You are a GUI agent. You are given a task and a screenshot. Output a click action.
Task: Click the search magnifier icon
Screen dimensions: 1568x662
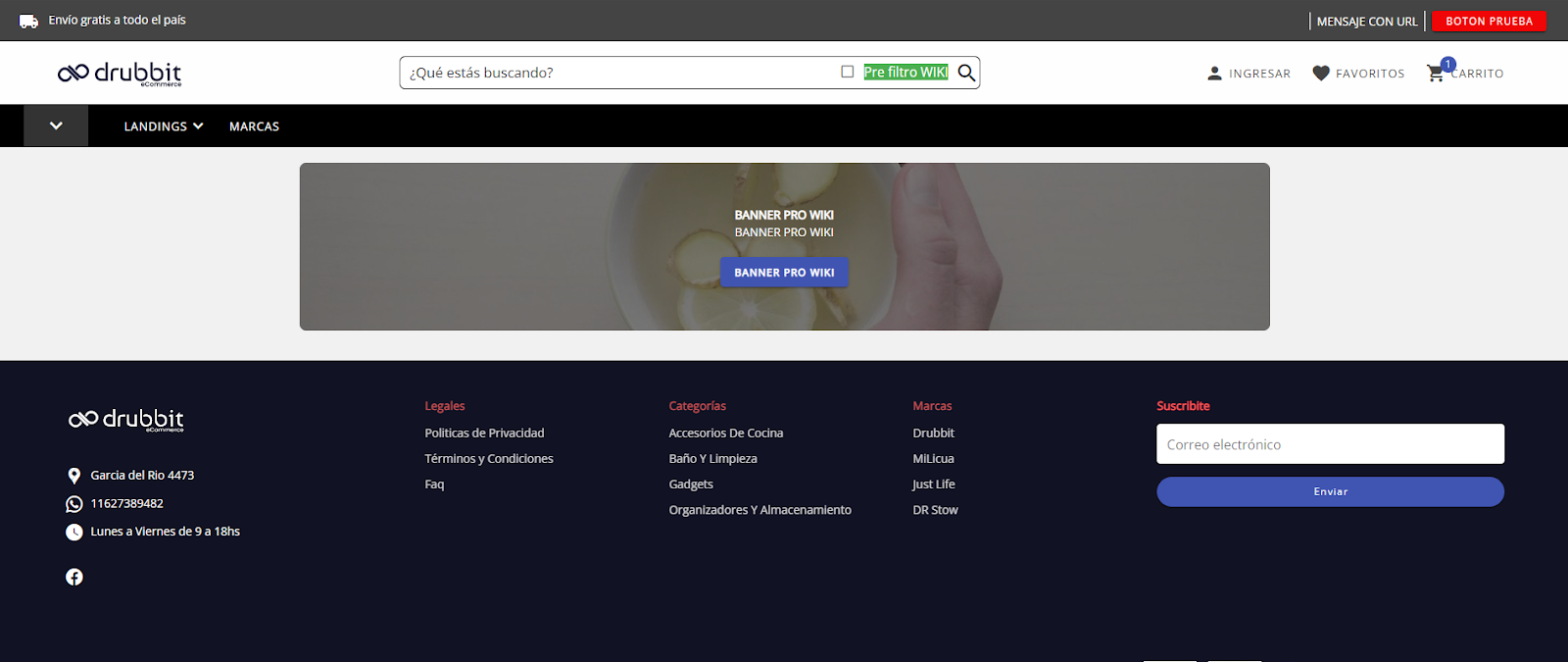(x=966, y=73)
